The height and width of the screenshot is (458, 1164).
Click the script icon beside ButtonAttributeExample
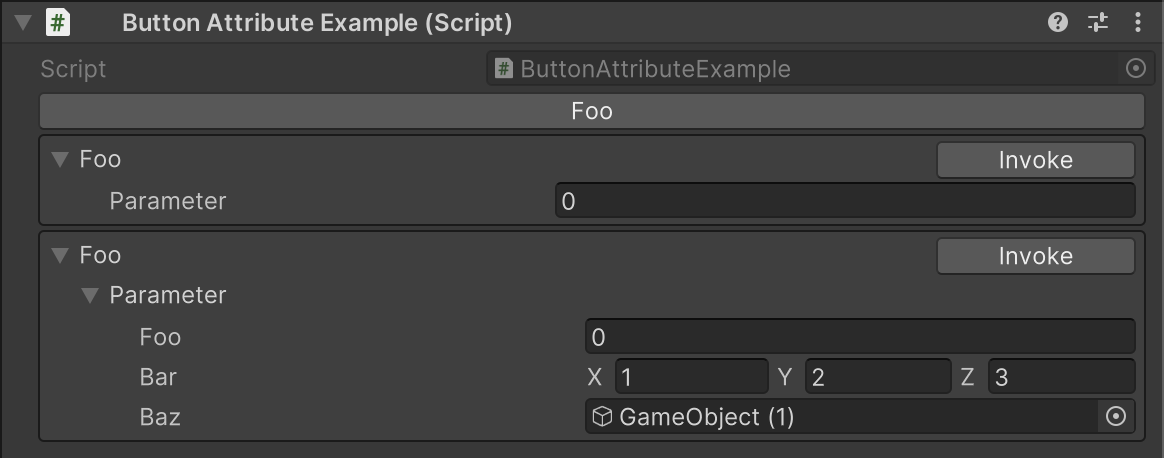[x=504, y=69]
